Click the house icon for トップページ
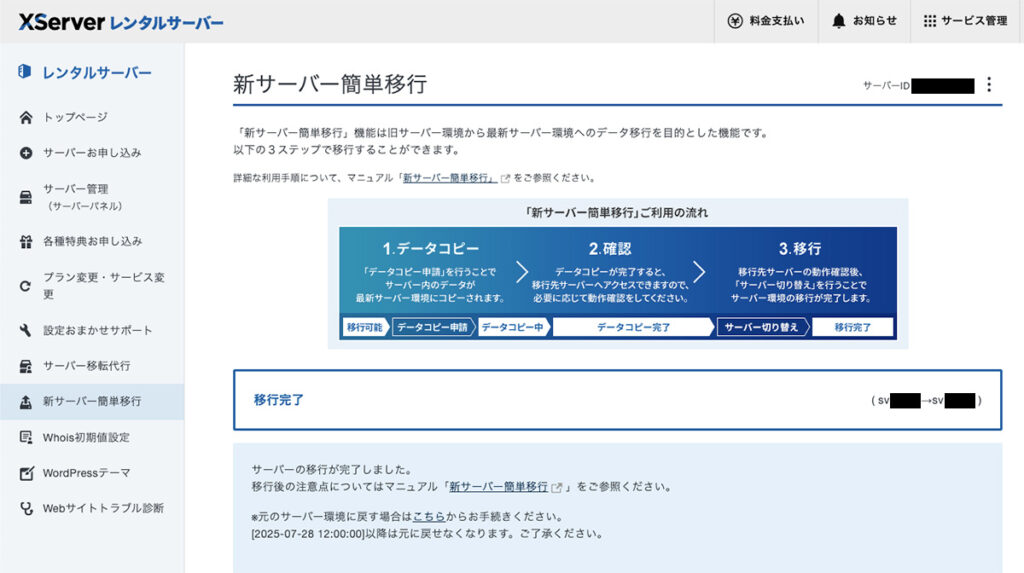Viewport: 1024px width, 573px height. [25, 118]
